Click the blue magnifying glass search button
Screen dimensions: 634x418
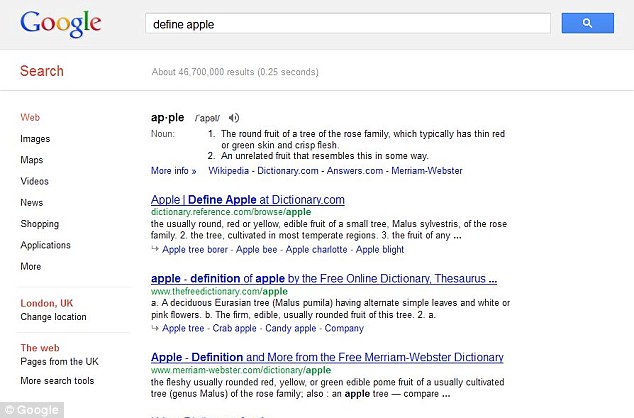(588, 23)
